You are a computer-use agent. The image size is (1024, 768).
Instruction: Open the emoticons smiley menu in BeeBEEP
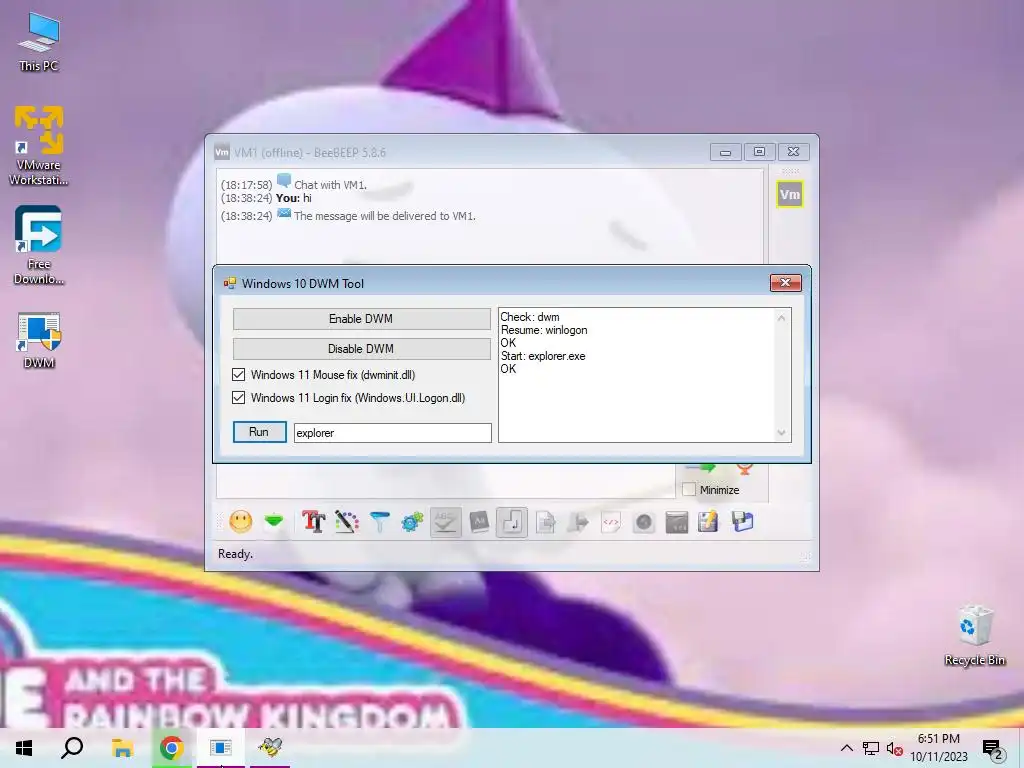point(240,522)
